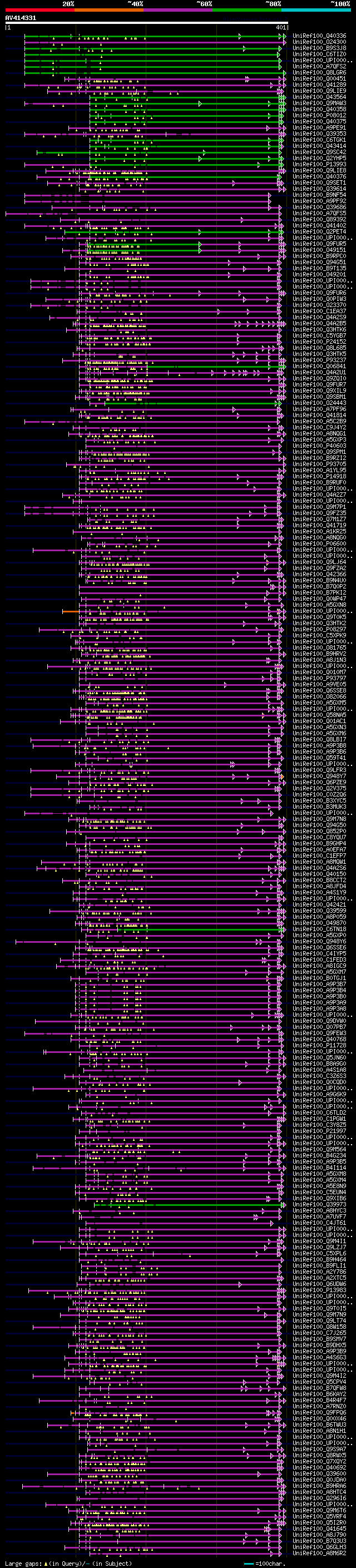This screenshot has width=356, height=1568.
Task: Open hit UniRef100_B9S3J8
Action: point(319,48)
